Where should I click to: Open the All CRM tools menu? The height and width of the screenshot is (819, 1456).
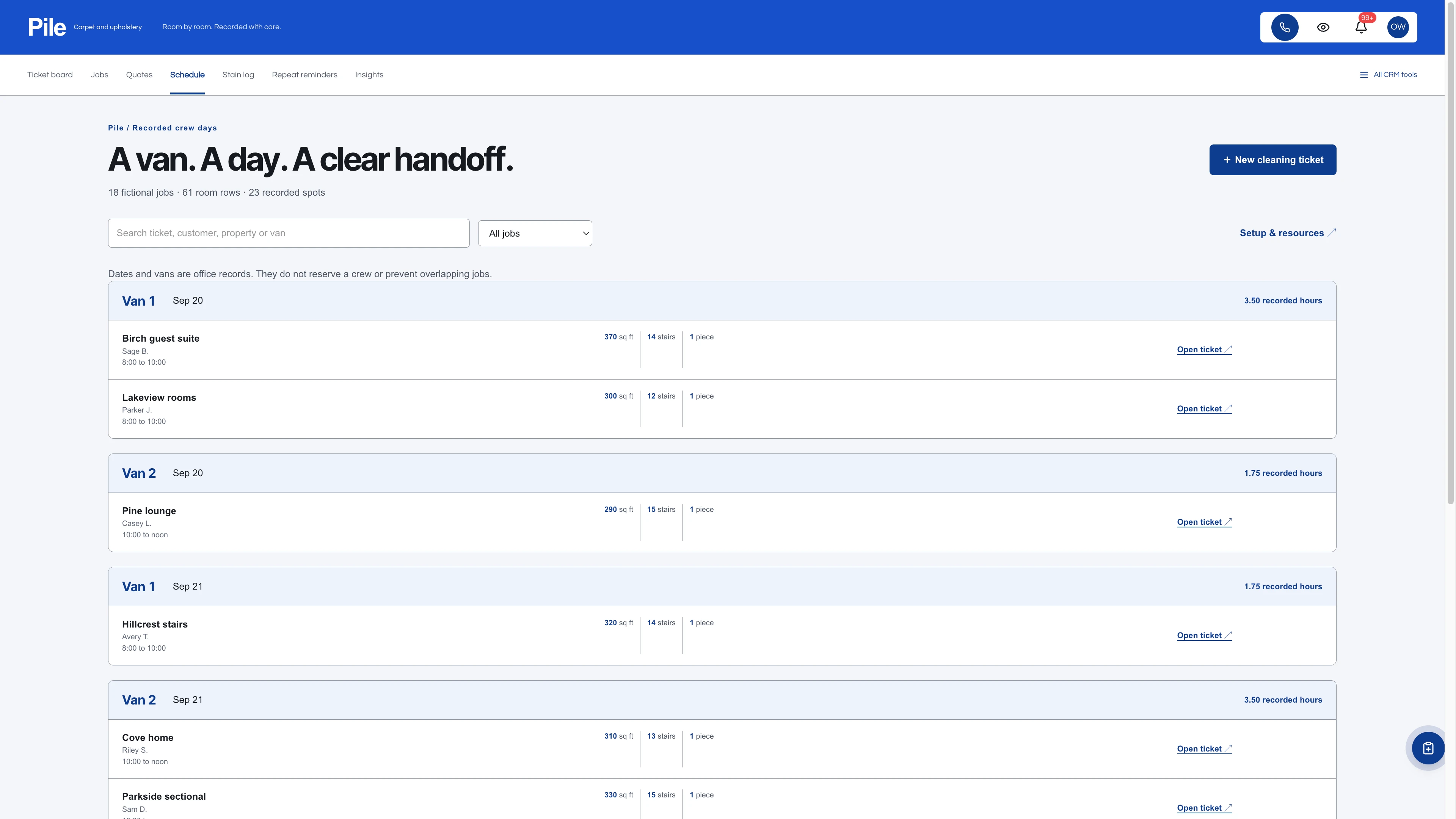(x=1388, y=75)
